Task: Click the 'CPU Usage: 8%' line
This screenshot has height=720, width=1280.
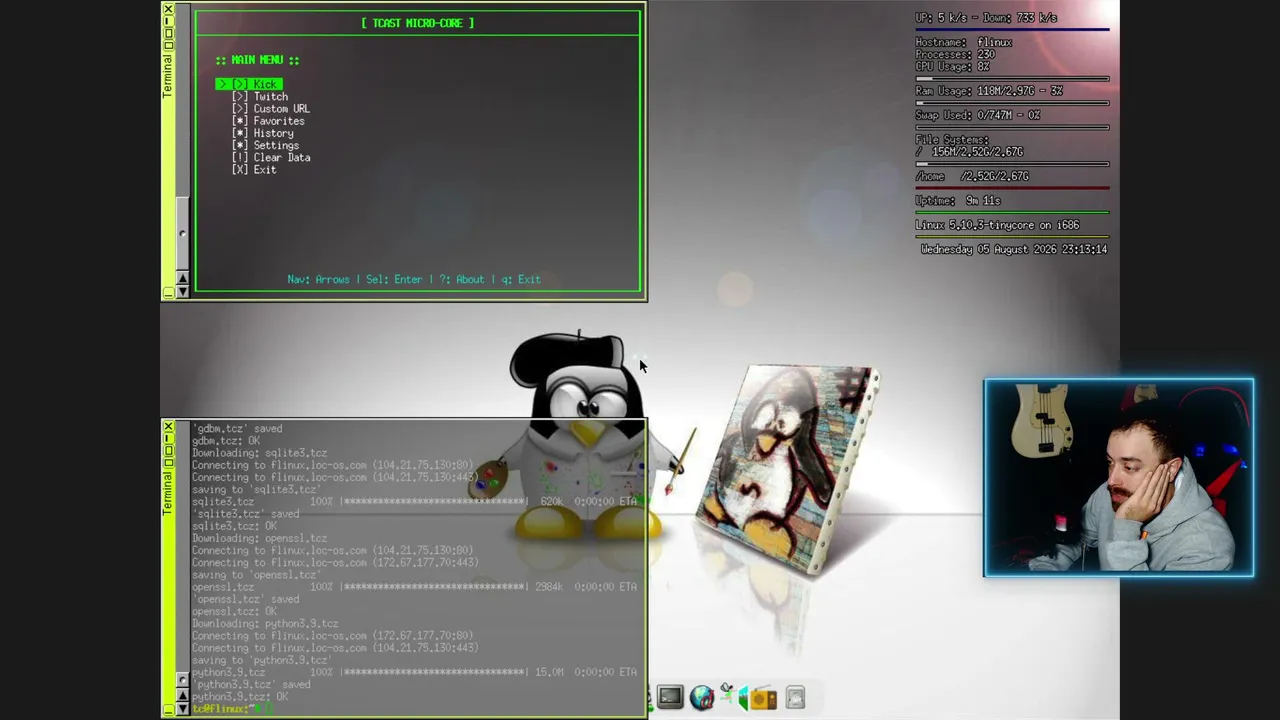Action: click(x=953, y=67)
